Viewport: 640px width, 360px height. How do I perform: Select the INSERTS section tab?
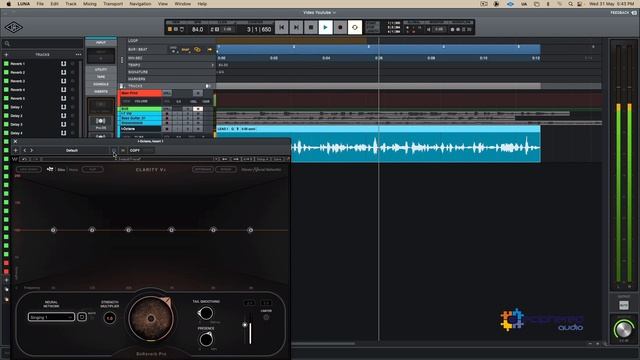tap(101, 91)
